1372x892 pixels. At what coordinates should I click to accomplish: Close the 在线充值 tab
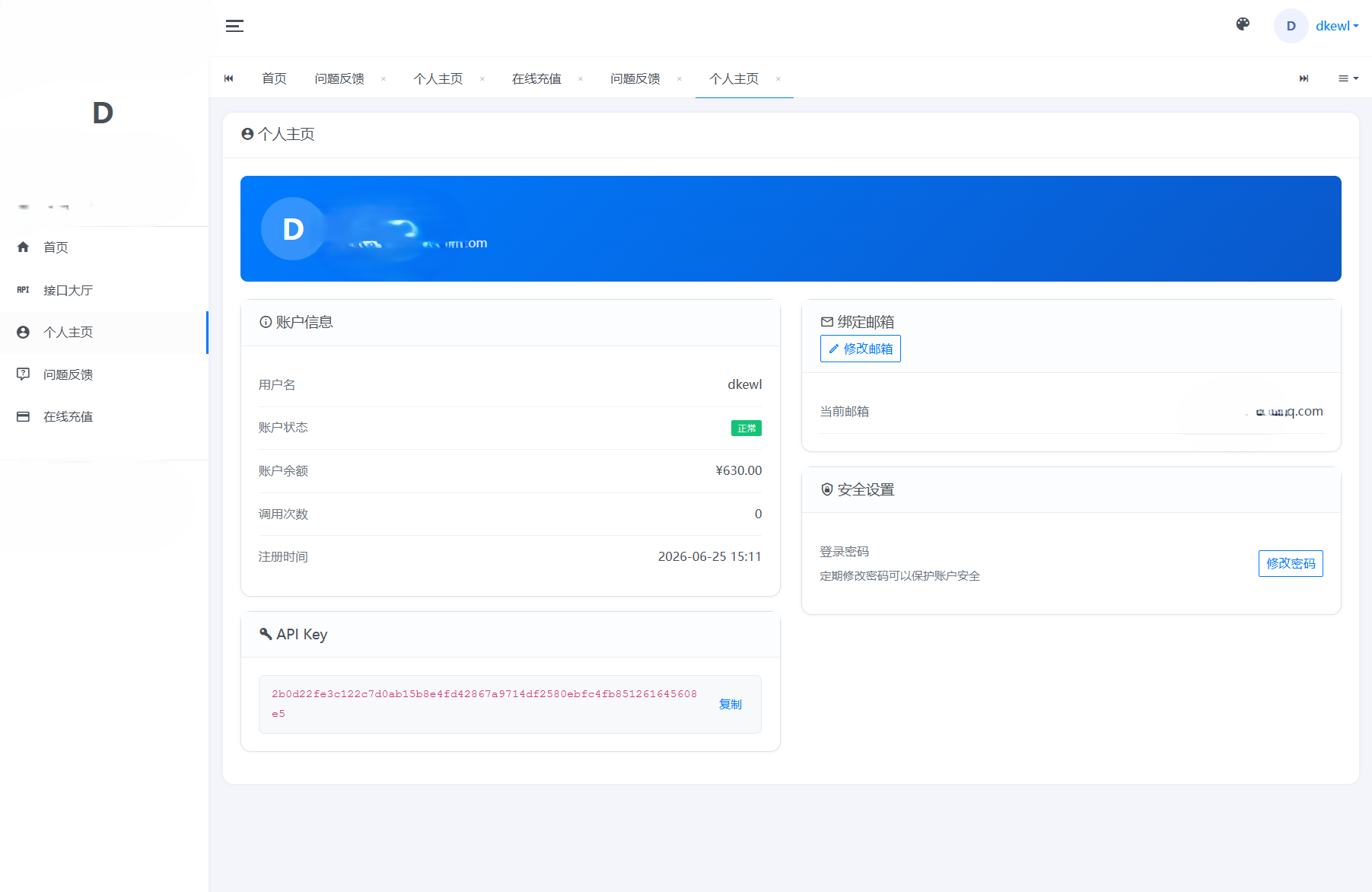tap(581, 78)
